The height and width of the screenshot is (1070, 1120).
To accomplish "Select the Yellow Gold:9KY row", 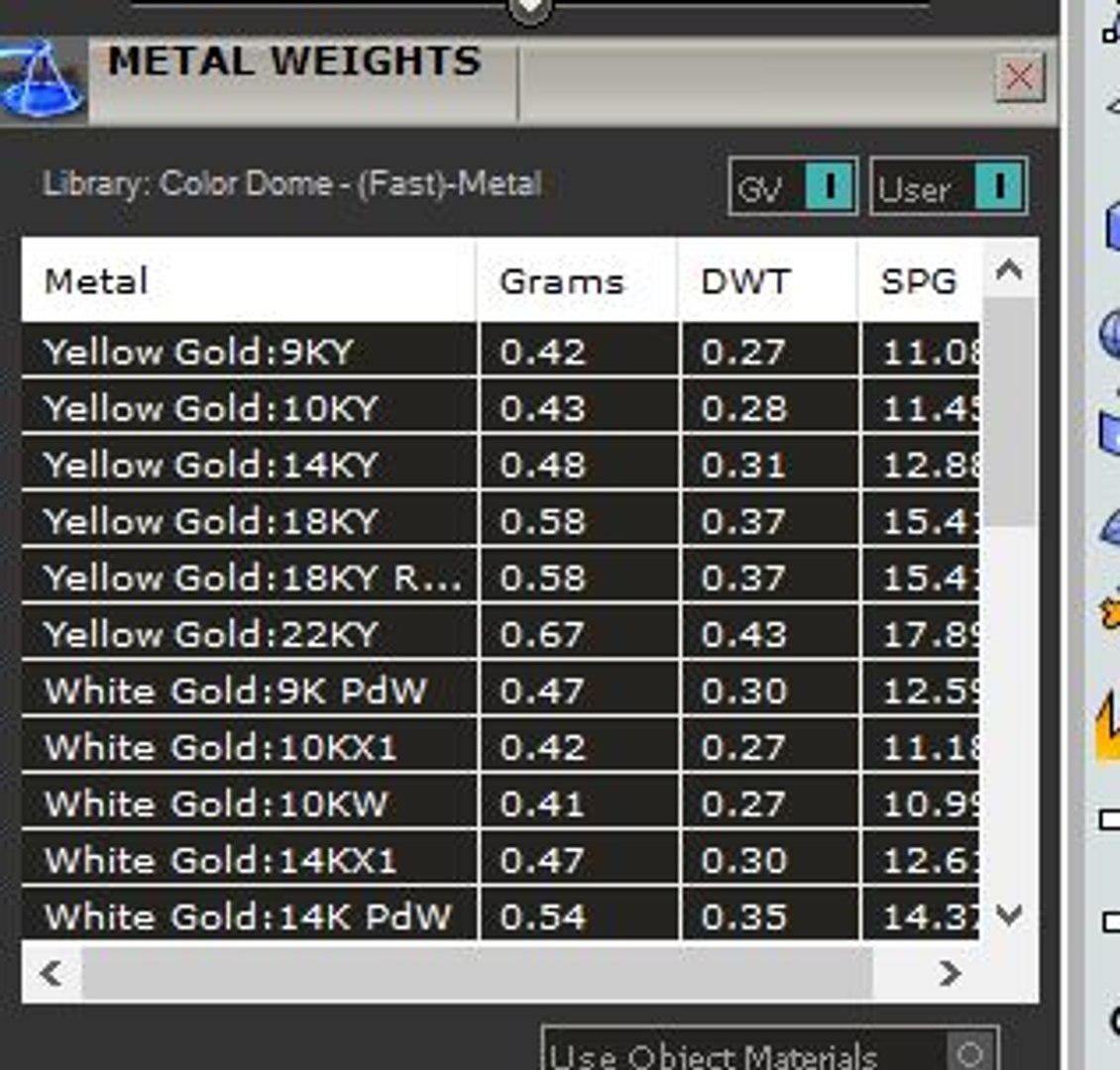I will [x=500, y=351].
